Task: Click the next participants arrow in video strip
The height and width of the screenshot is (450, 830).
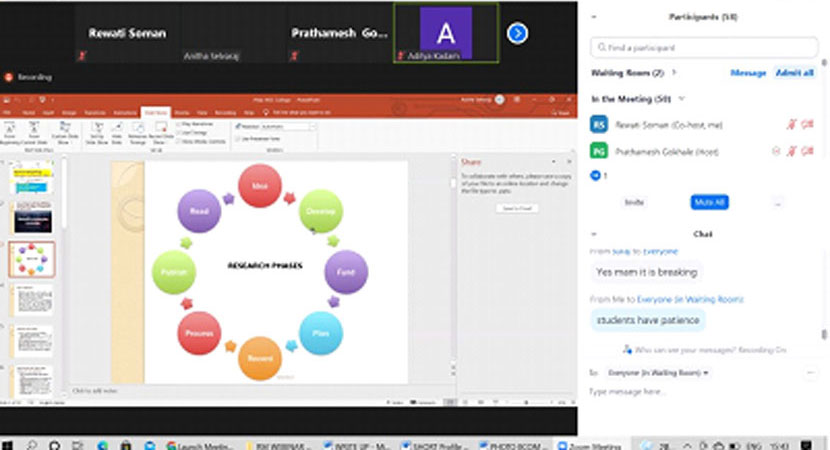Action: click(x=517, y=33)
